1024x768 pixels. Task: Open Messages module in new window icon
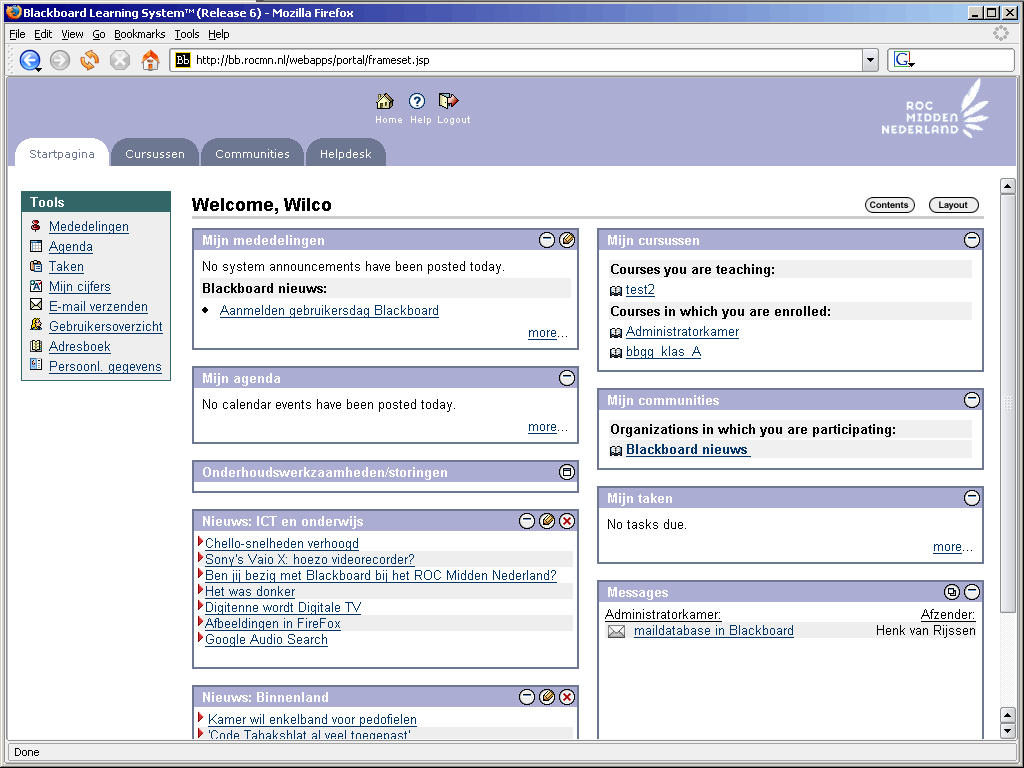click(952, 592)
